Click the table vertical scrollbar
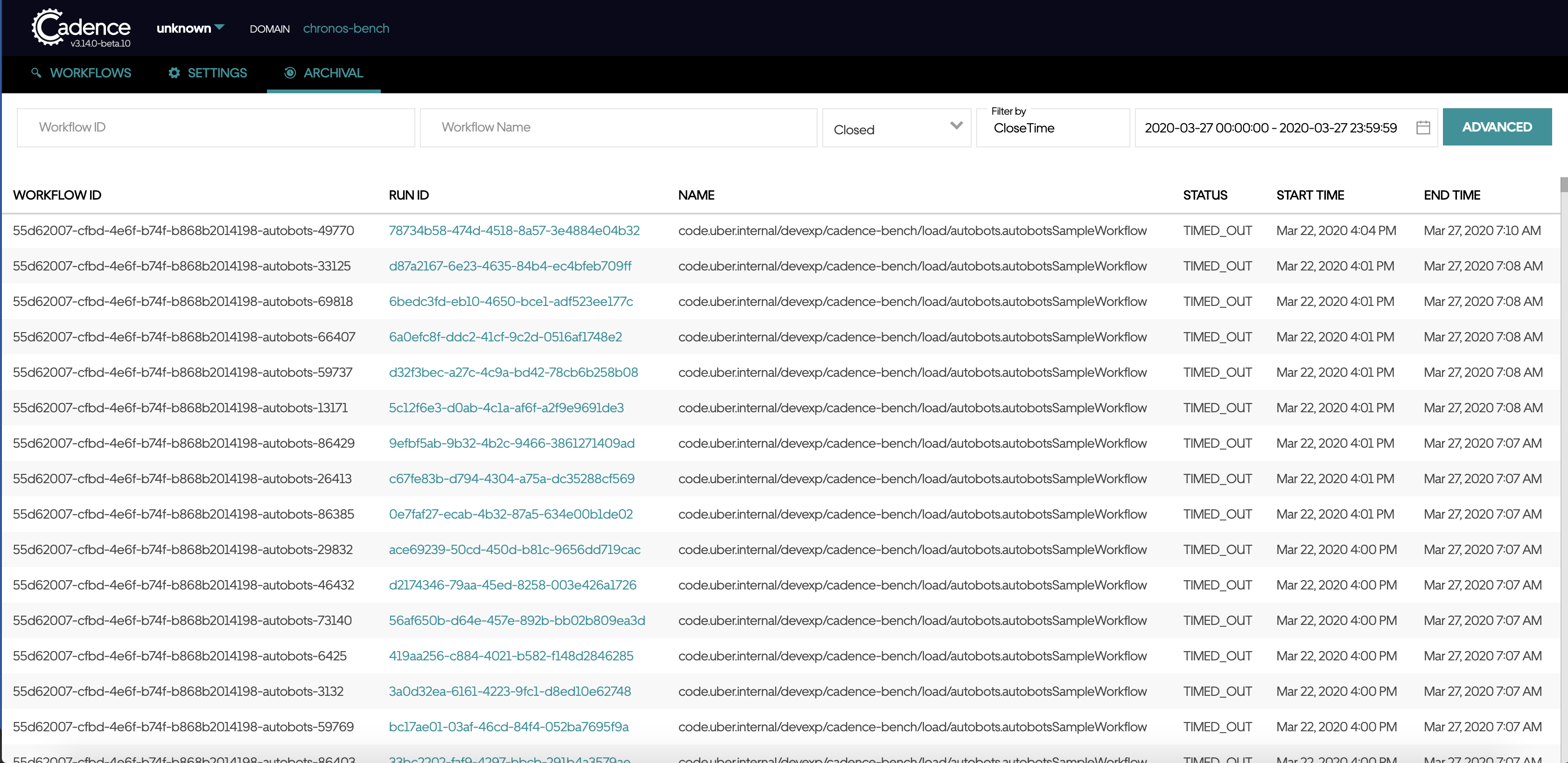This screenshot has width=1568, height=763. point(1563,186)
